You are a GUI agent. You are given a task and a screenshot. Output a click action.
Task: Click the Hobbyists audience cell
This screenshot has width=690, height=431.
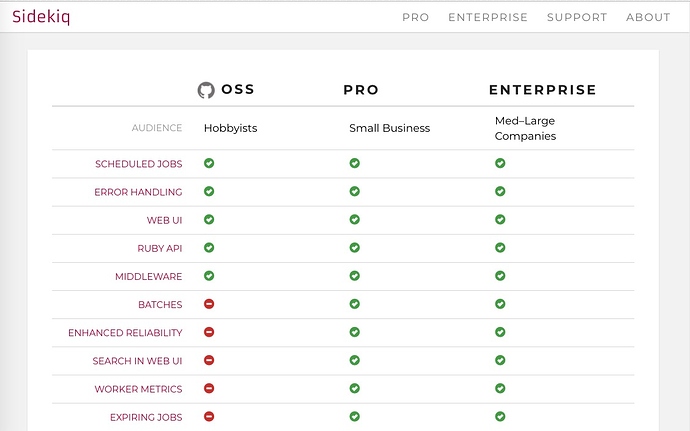231,128
